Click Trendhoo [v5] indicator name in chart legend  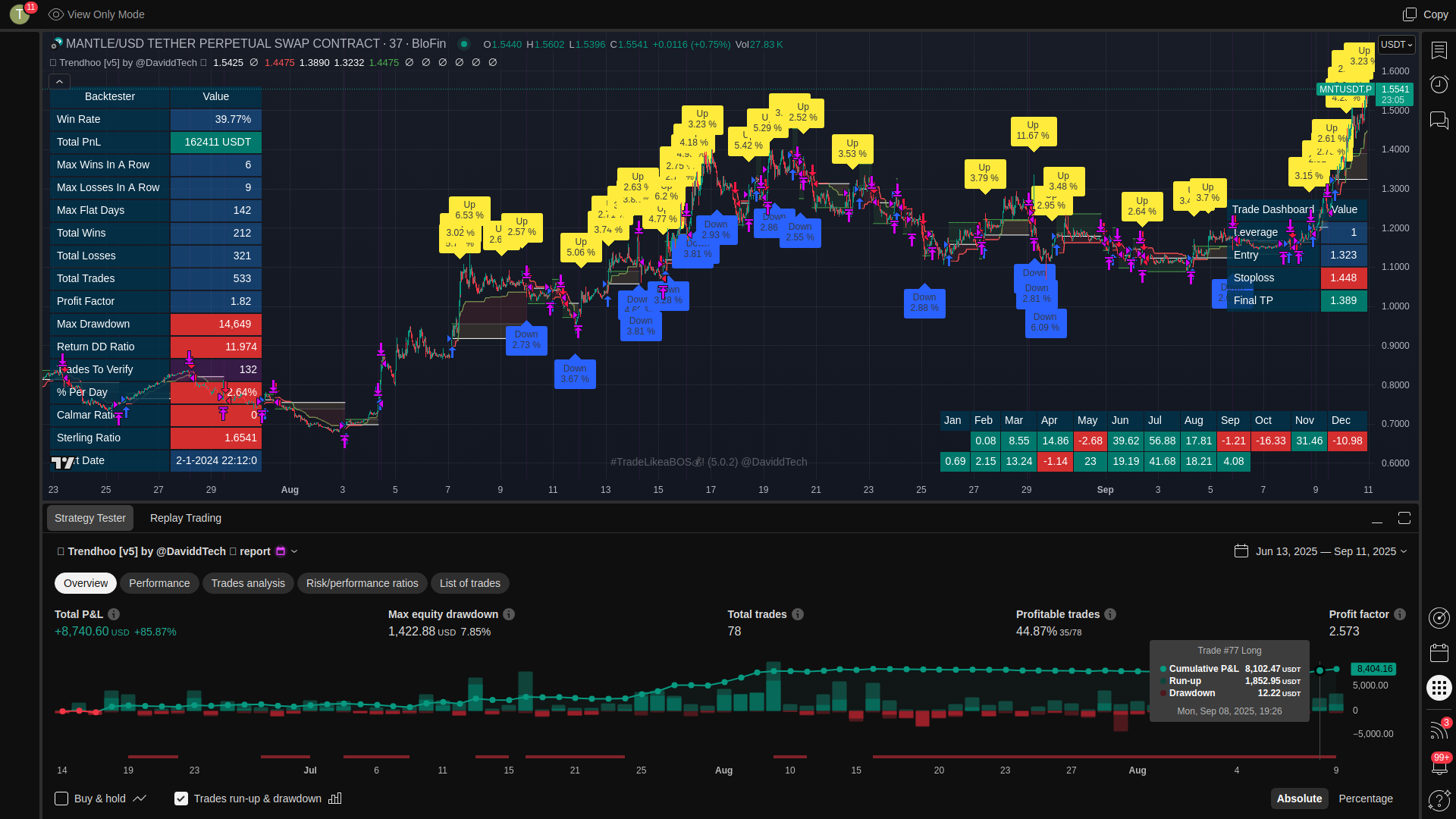tap(128, 63)
